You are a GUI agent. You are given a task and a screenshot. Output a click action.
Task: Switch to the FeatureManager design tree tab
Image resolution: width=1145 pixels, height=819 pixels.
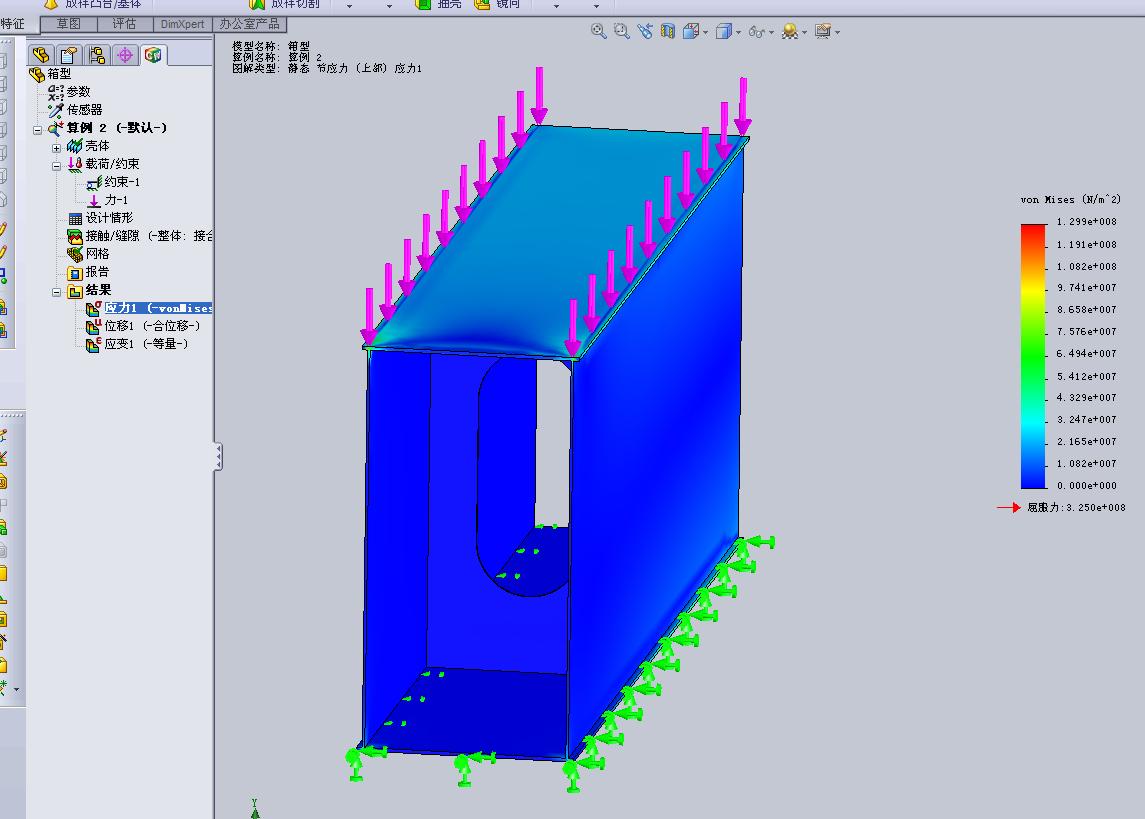[41, 55]
